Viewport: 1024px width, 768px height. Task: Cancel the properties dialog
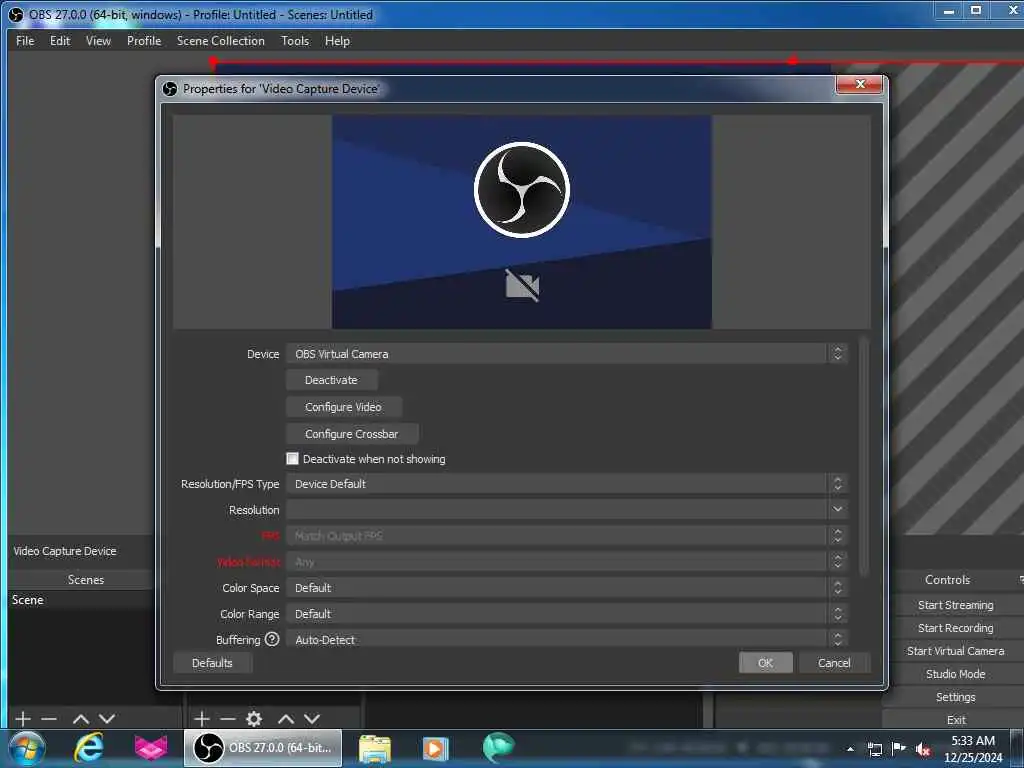[834, 663]
